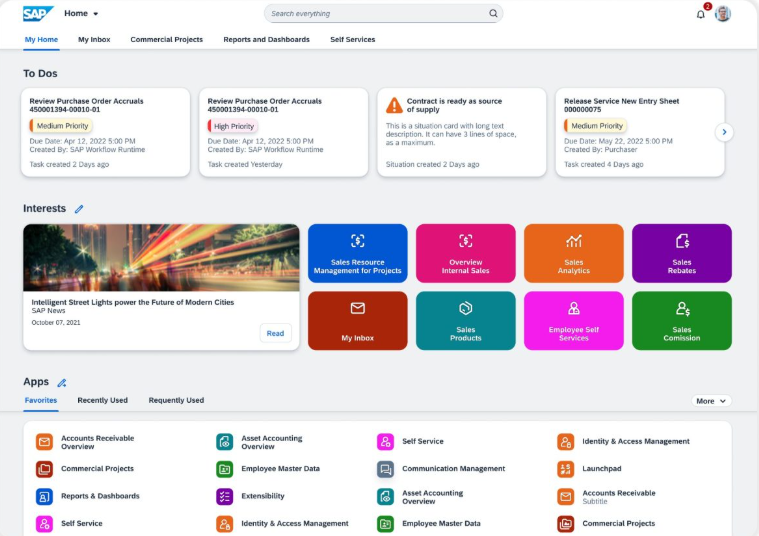Click the Extensibility app label
Image resolution: width=759 pixels, height=536 pixels.
[x=263, y=496]
